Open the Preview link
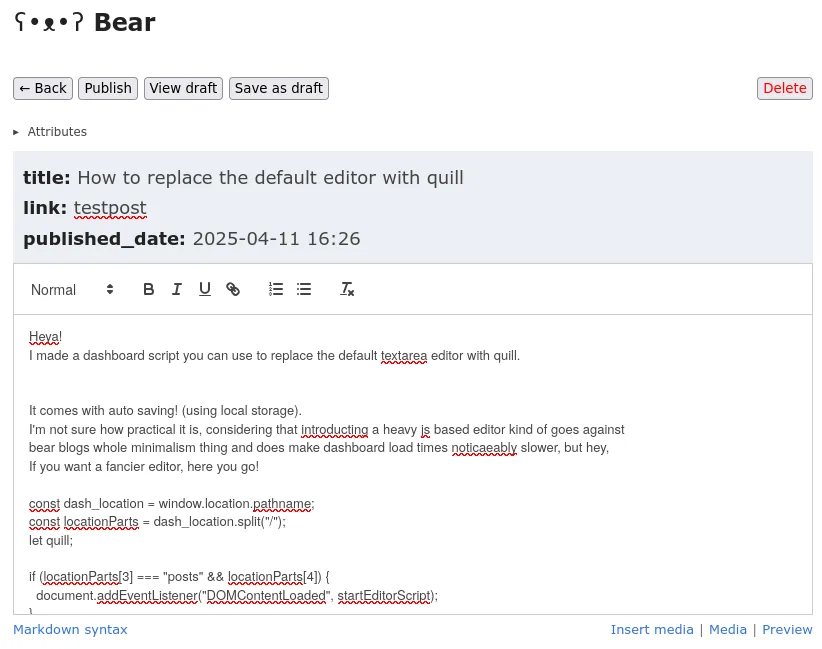The image size is (822, 649). tap(787, 630)
